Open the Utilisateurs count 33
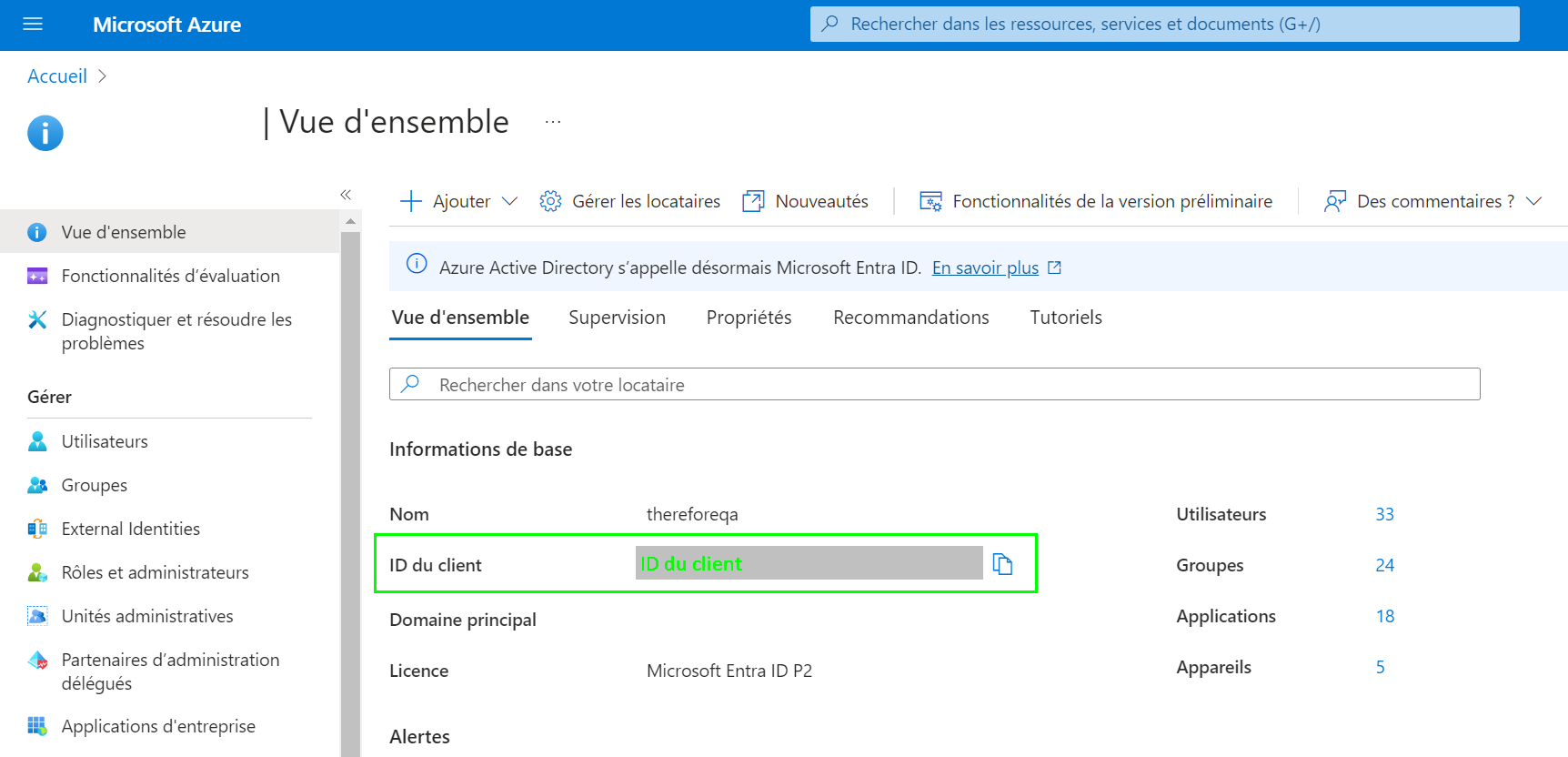 click(x=1384, y=514)
